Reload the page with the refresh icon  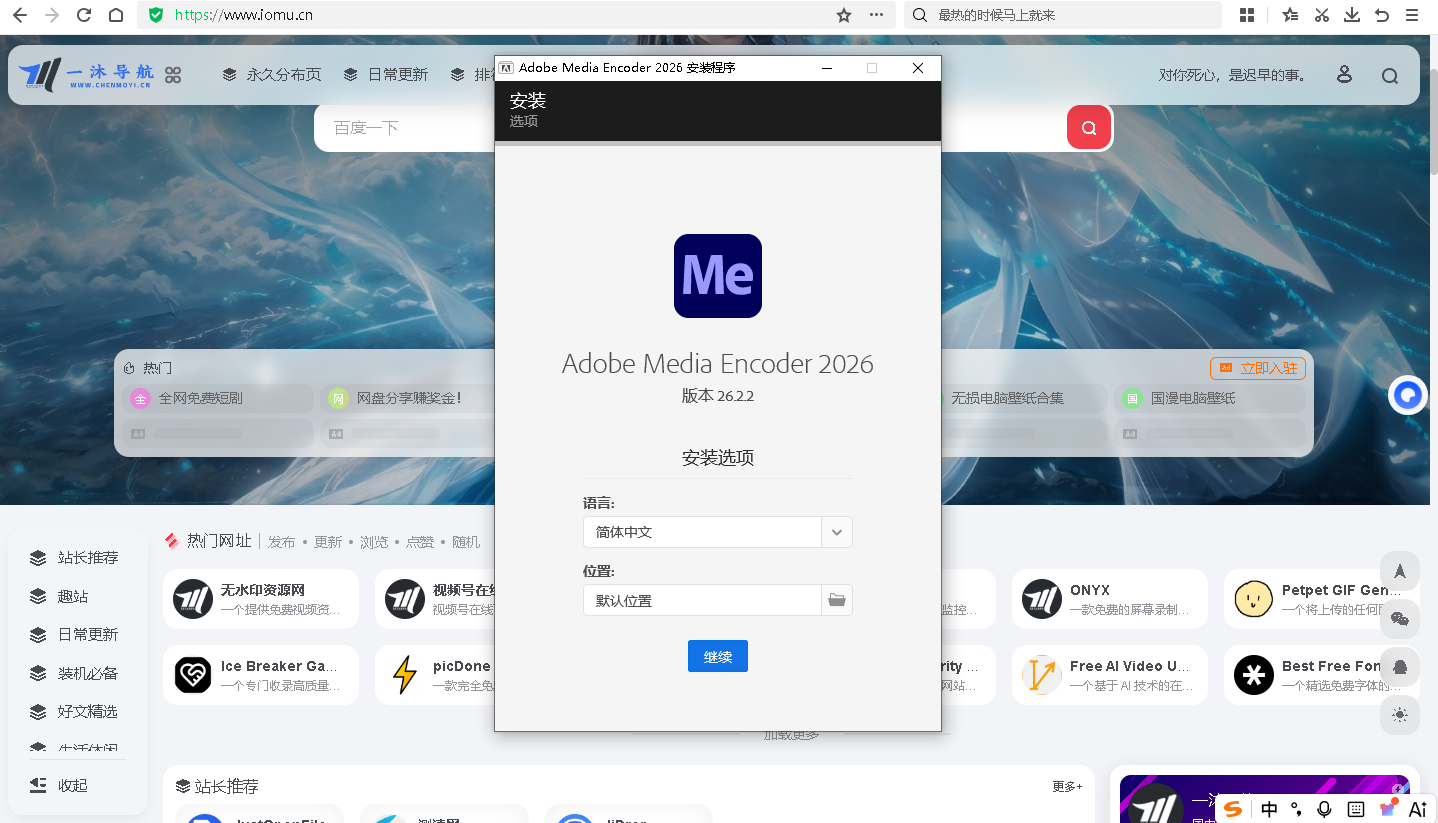click(84, 15)
